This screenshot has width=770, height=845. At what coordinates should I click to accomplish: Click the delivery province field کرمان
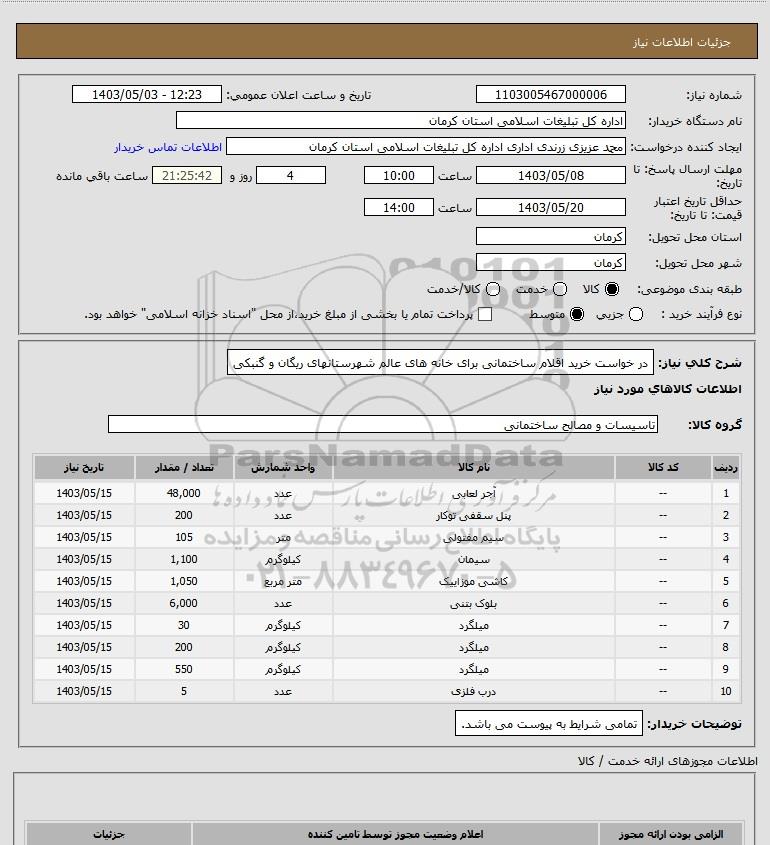coord(551,237)
